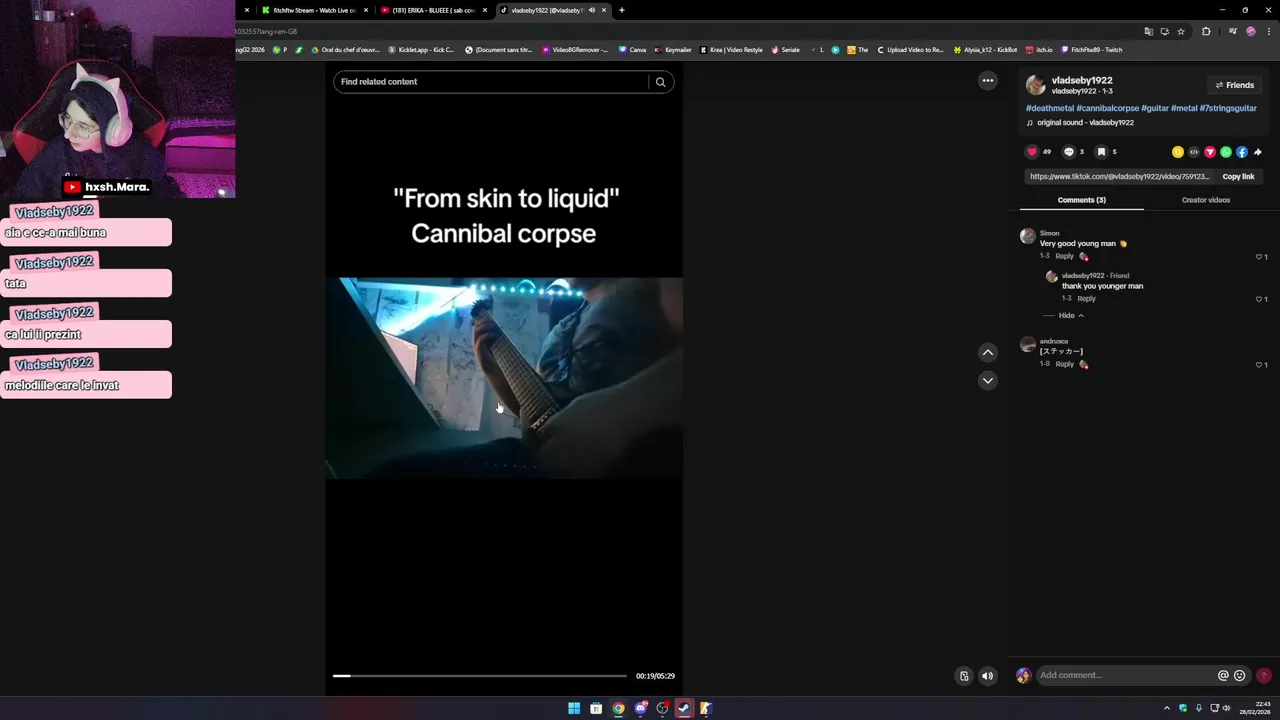Screen dimensions: 1280x720
Task: Open the #deathmetal hashtag
Action: pyautogui.click(x=1050, y=108)
